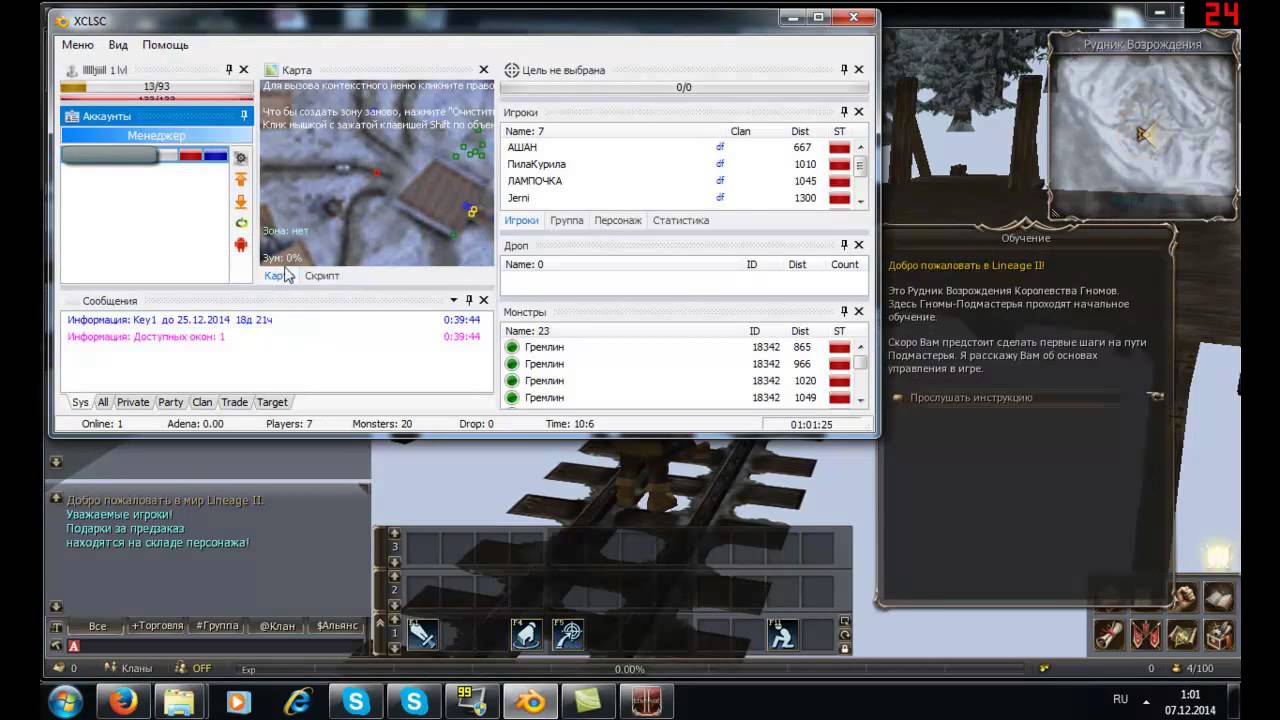Select the @Клан game chat tab
Viewport: 1280px width, 720px height.
277,626
